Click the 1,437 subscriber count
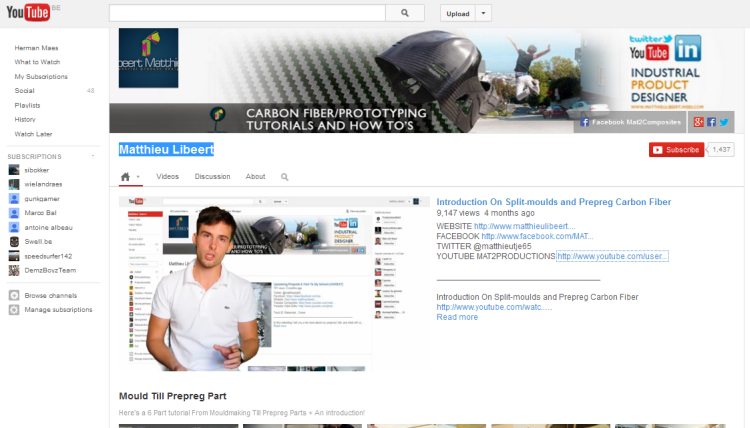 (721, 150)
